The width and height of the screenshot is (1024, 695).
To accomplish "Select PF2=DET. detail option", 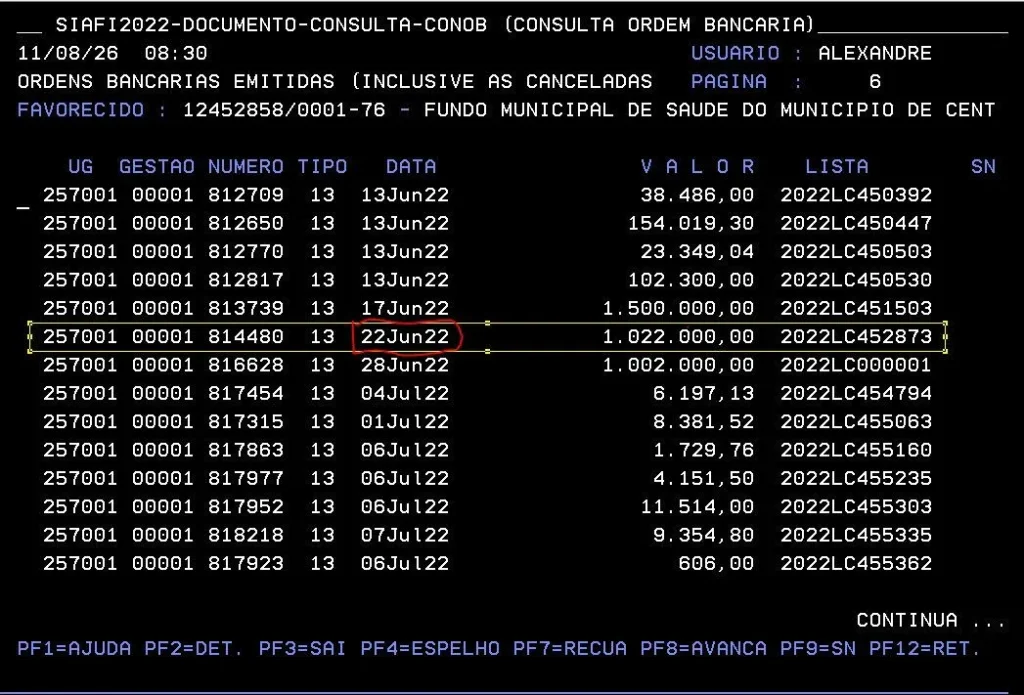I will coord(194,649).
